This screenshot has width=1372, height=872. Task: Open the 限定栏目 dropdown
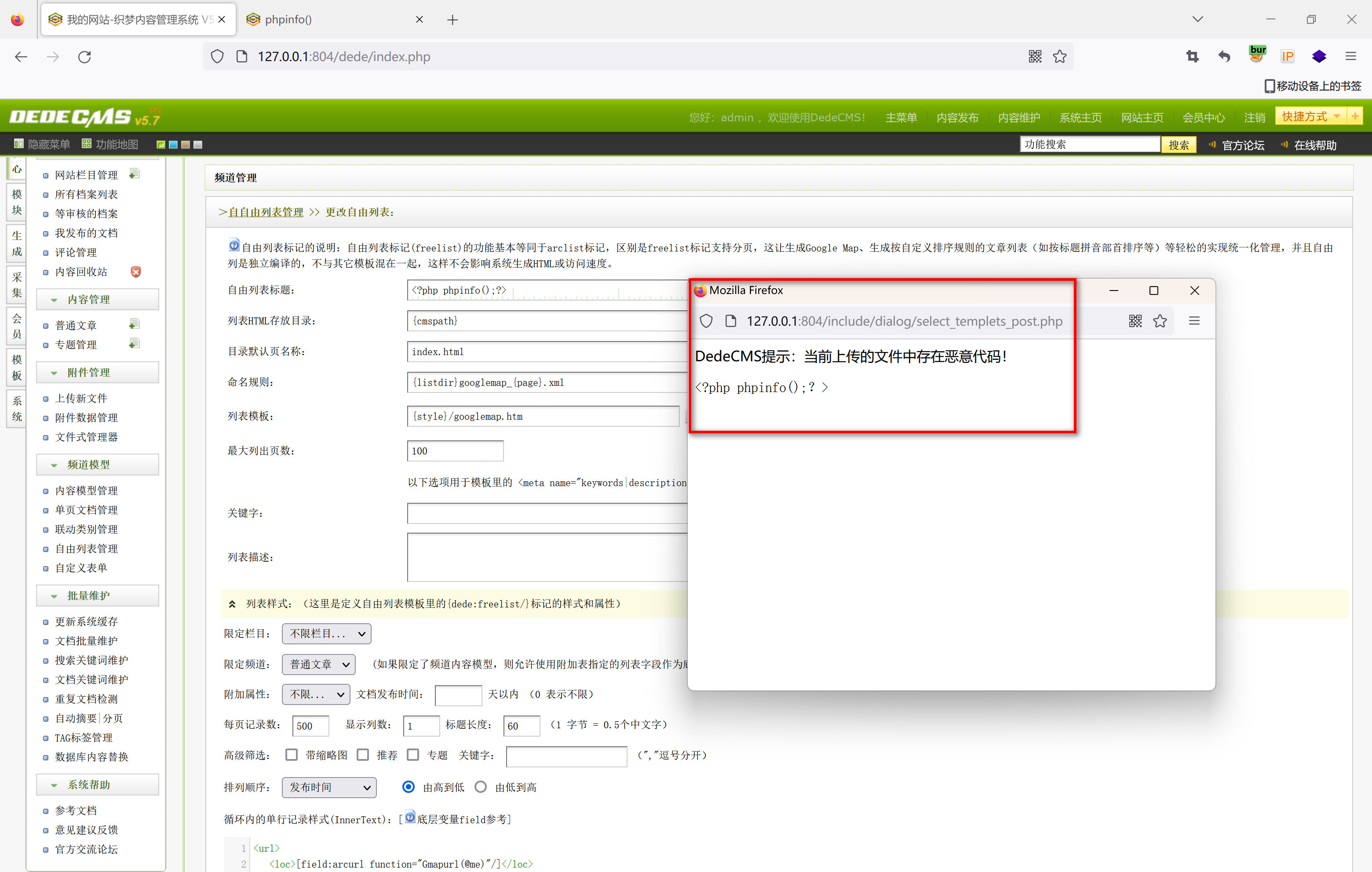(x=326, y=633)
